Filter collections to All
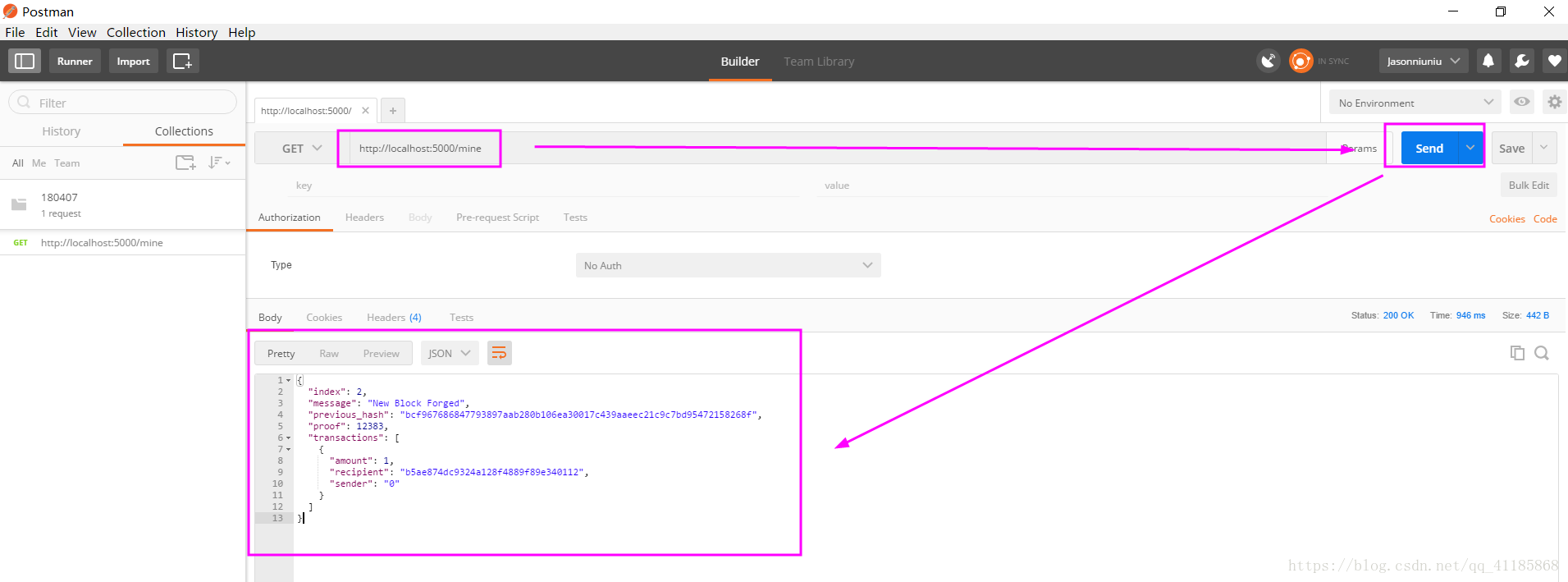The image size is (1568, 582). click(18, 163)
